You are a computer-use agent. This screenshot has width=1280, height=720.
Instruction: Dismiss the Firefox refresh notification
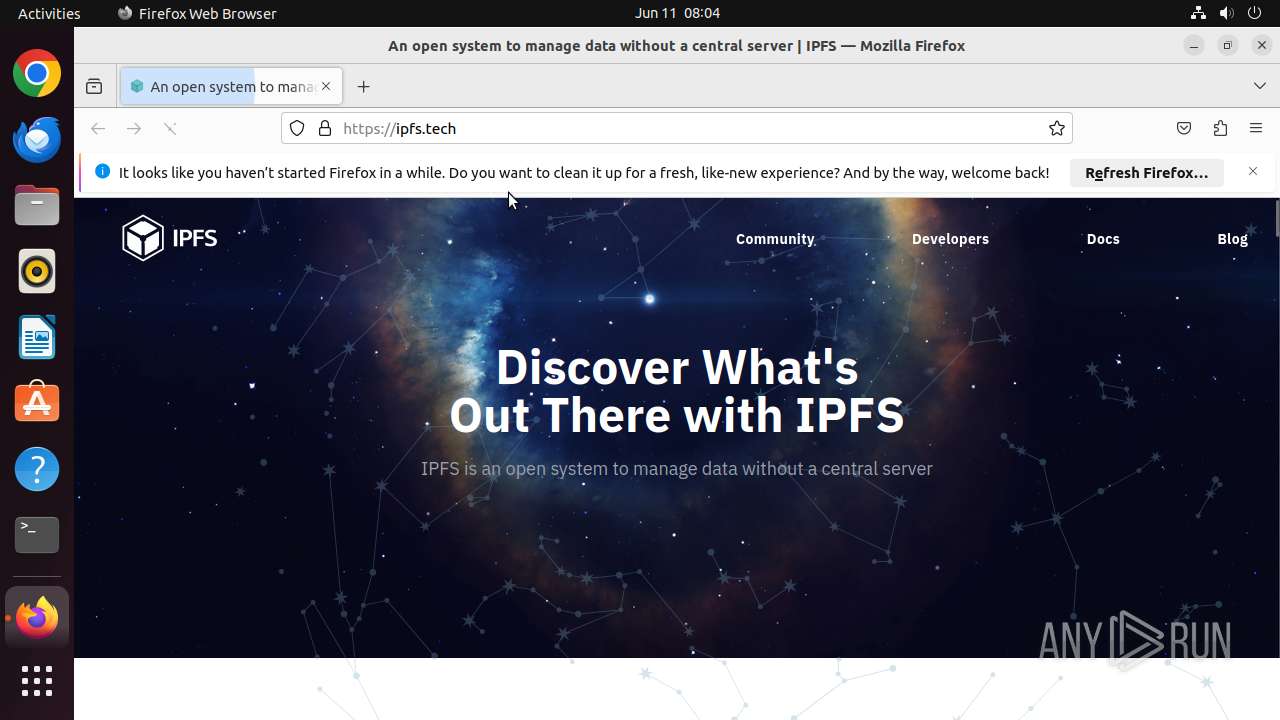(1253, 172)
